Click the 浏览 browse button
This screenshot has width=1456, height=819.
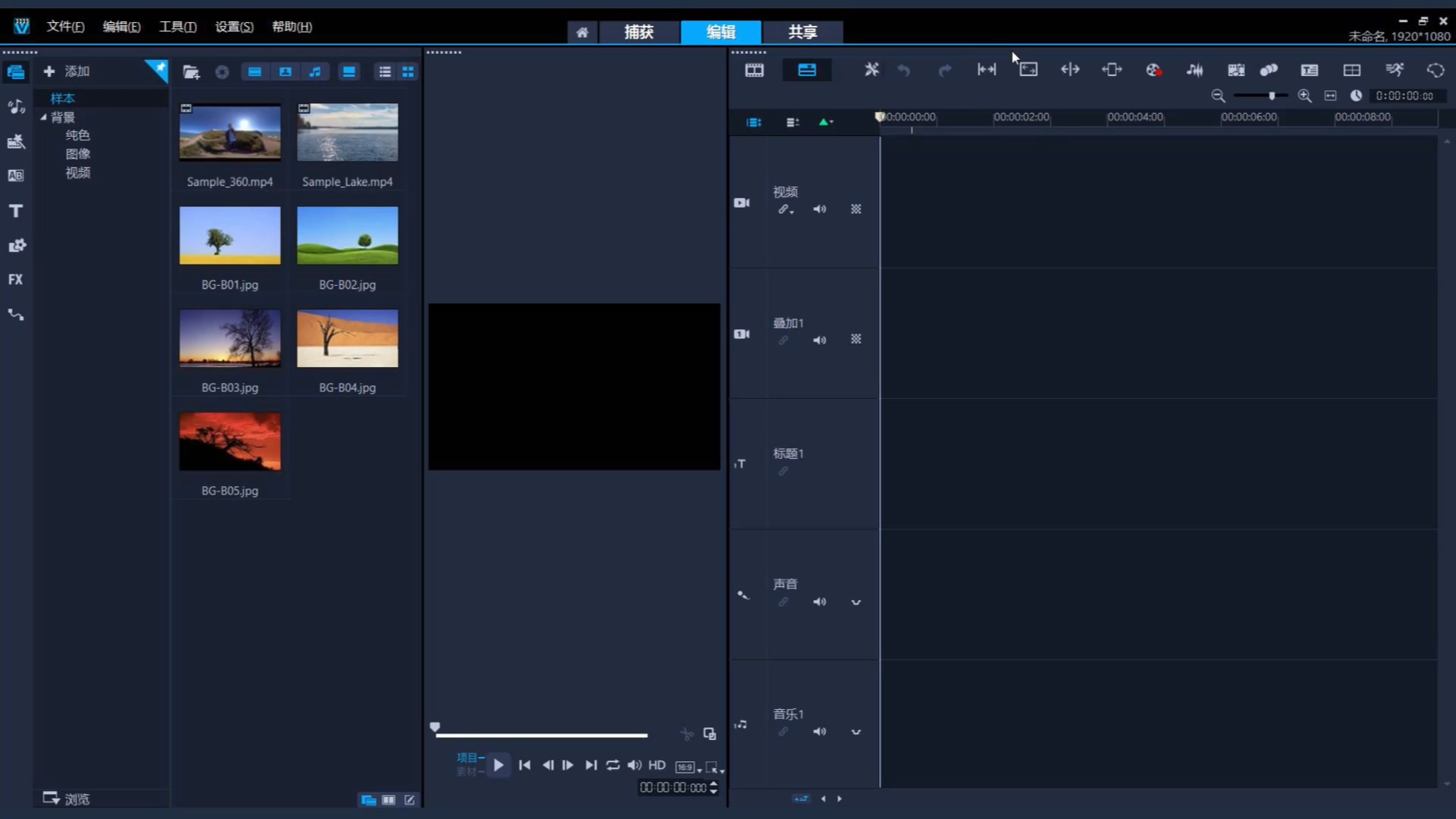[67, 799]
